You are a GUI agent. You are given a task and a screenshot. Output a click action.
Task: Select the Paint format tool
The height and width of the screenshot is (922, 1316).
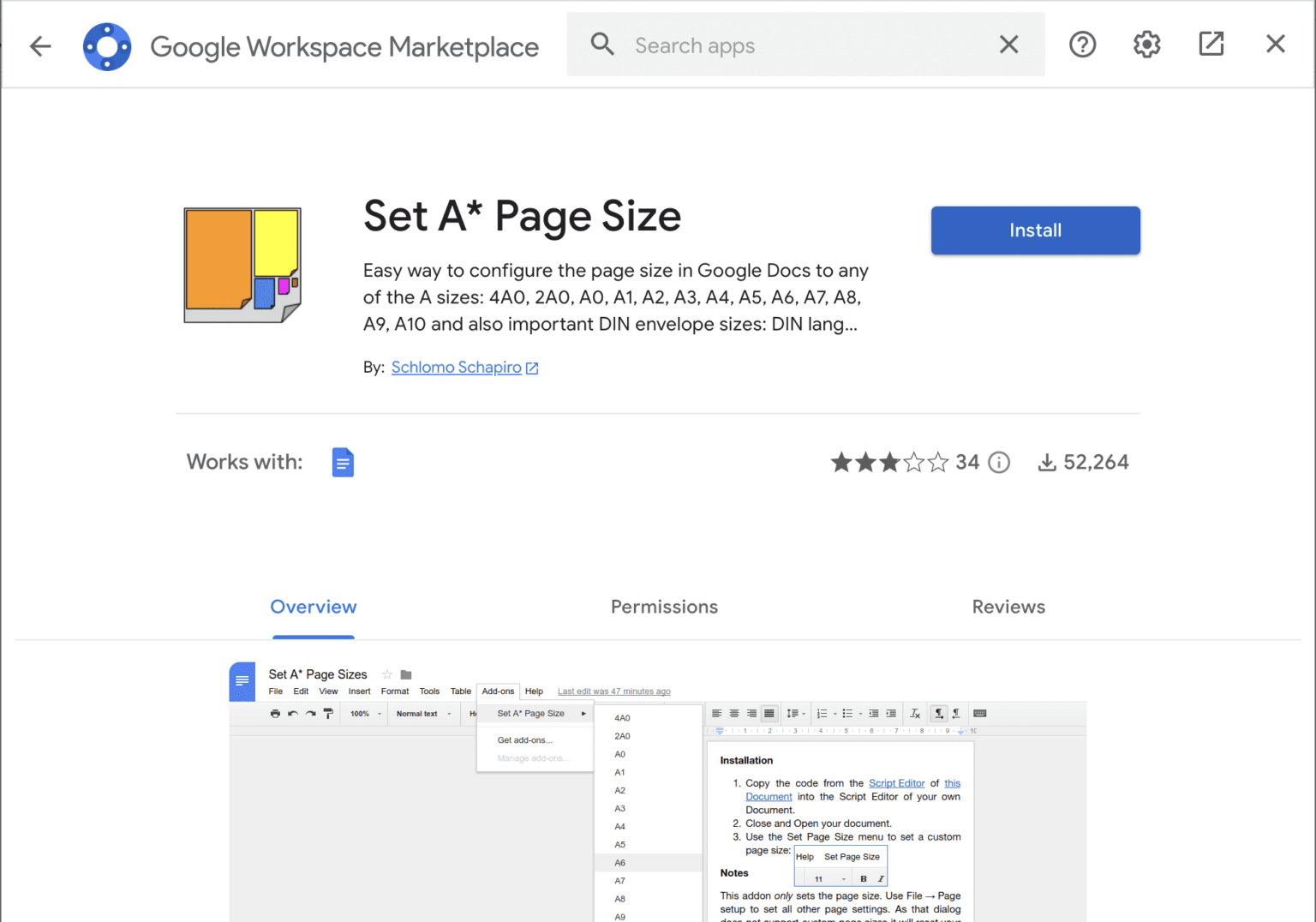coord(328,713)
